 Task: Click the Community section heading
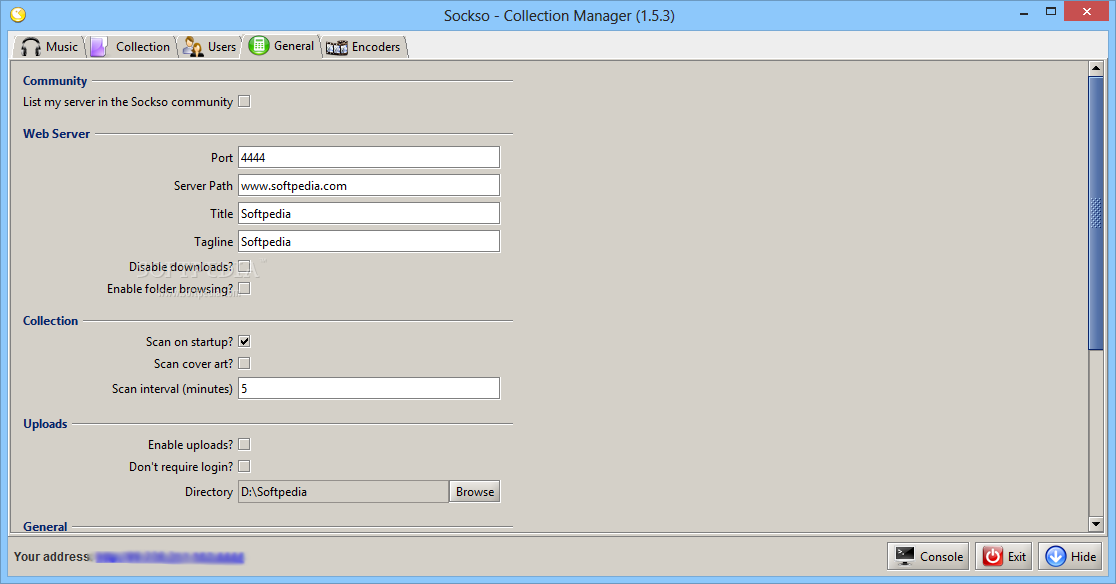[x=55, y=81]
